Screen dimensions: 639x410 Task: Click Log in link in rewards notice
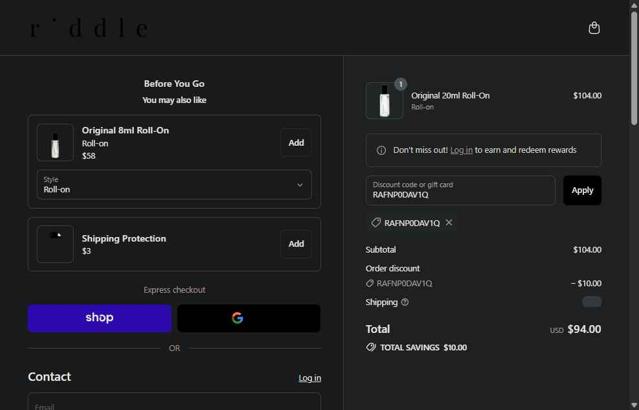click(x=461, y=150)
